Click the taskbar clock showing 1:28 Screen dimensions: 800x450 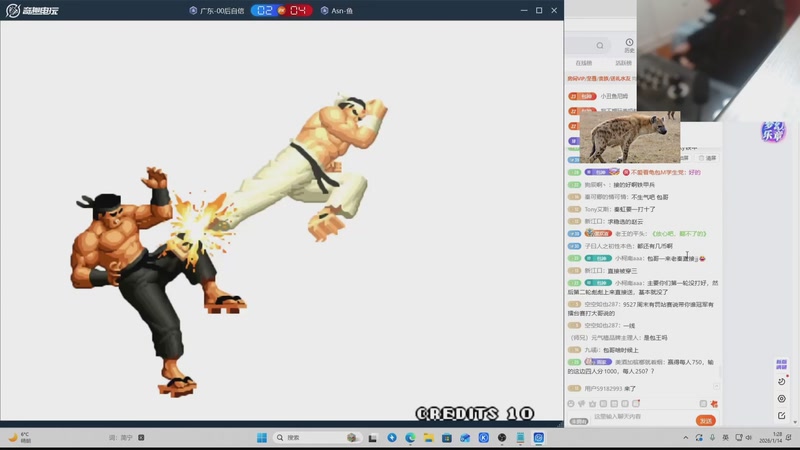click(x=771, y=437)
